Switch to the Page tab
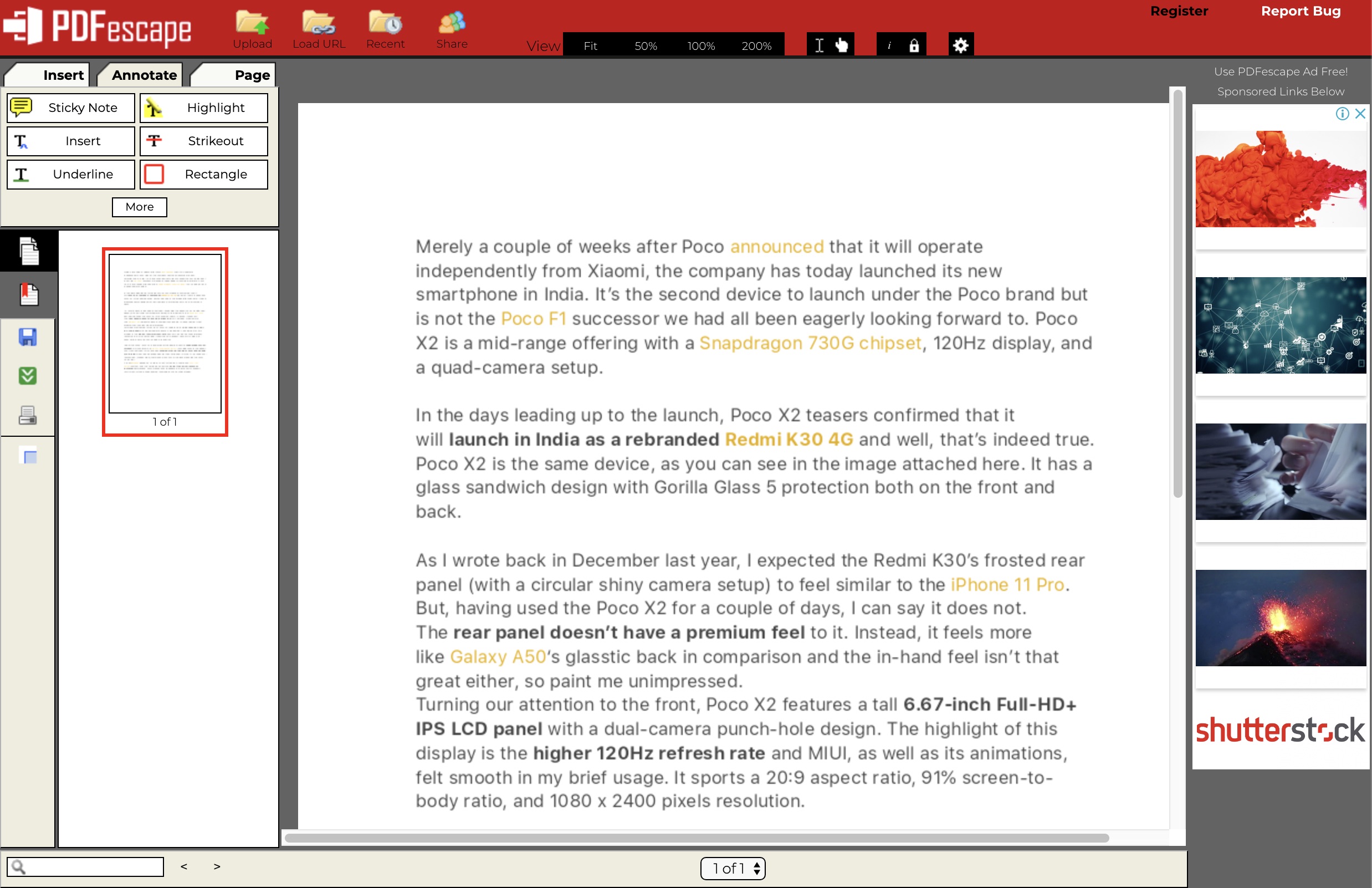 coord(250,74)
